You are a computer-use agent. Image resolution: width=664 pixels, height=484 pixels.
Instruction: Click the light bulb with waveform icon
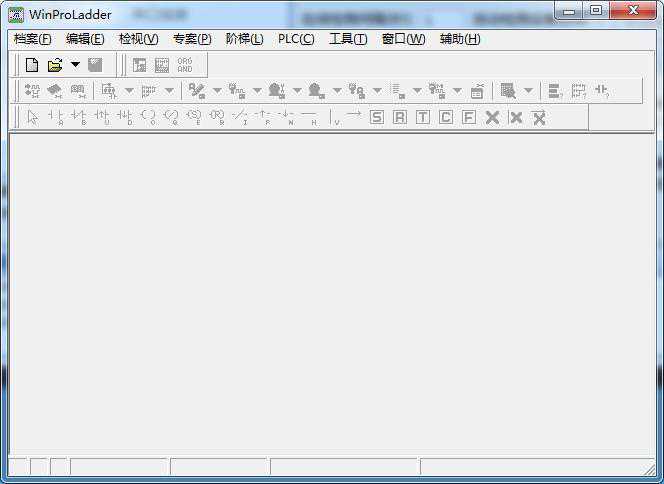(x=437, y=91)
